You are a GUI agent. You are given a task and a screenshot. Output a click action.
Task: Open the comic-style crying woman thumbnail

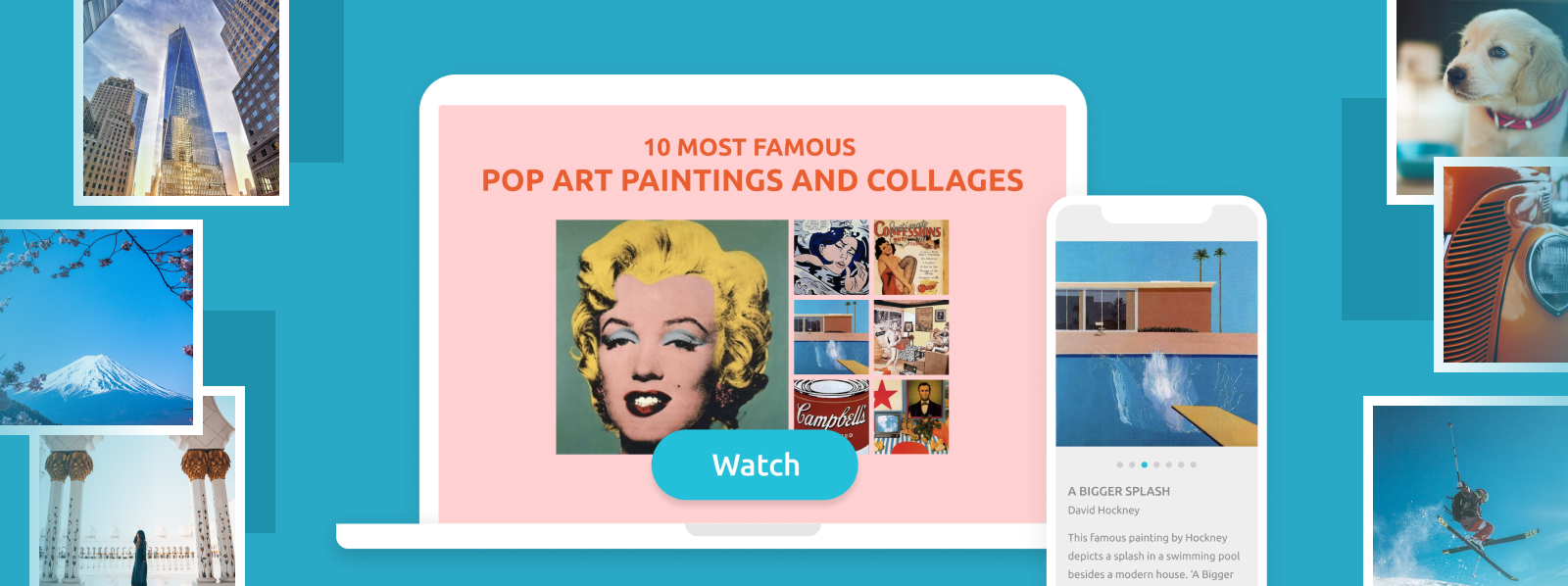click(831, 258)
